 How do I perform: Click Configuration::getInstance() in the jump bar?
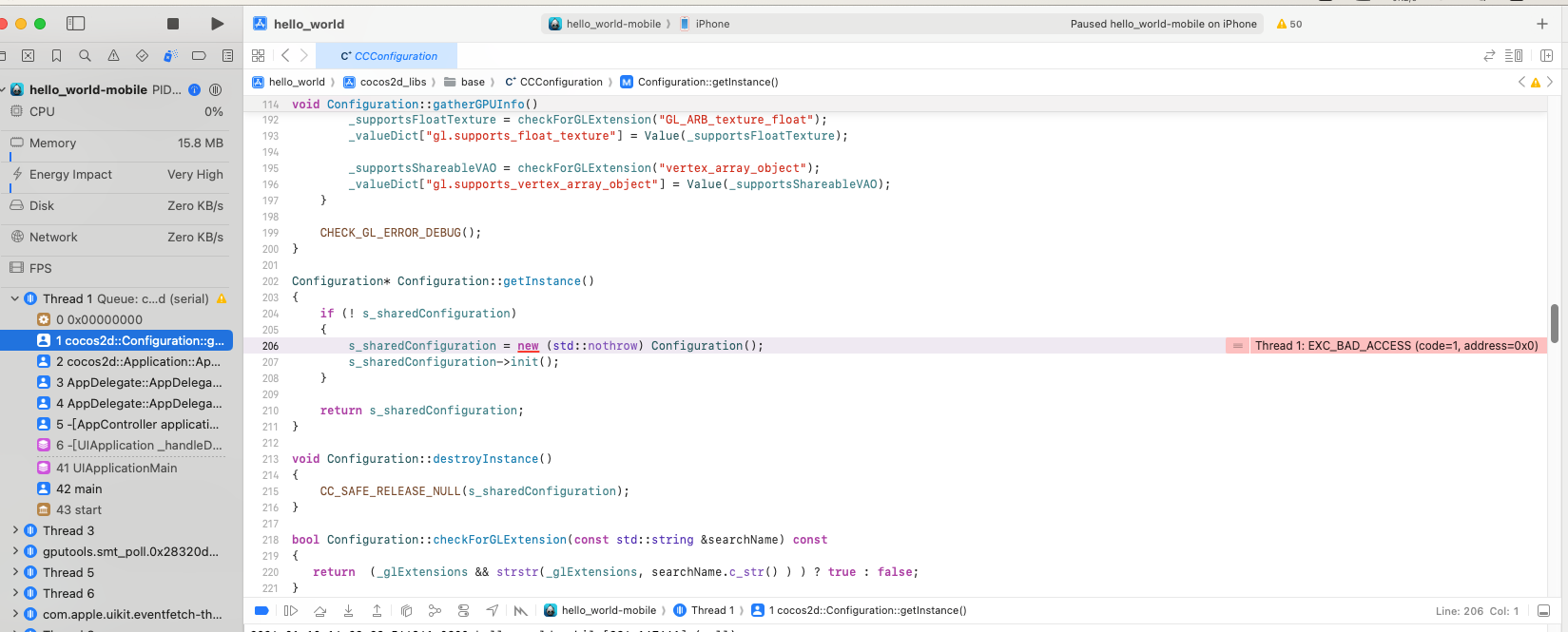pyautogui.click(x=707, y=82)
